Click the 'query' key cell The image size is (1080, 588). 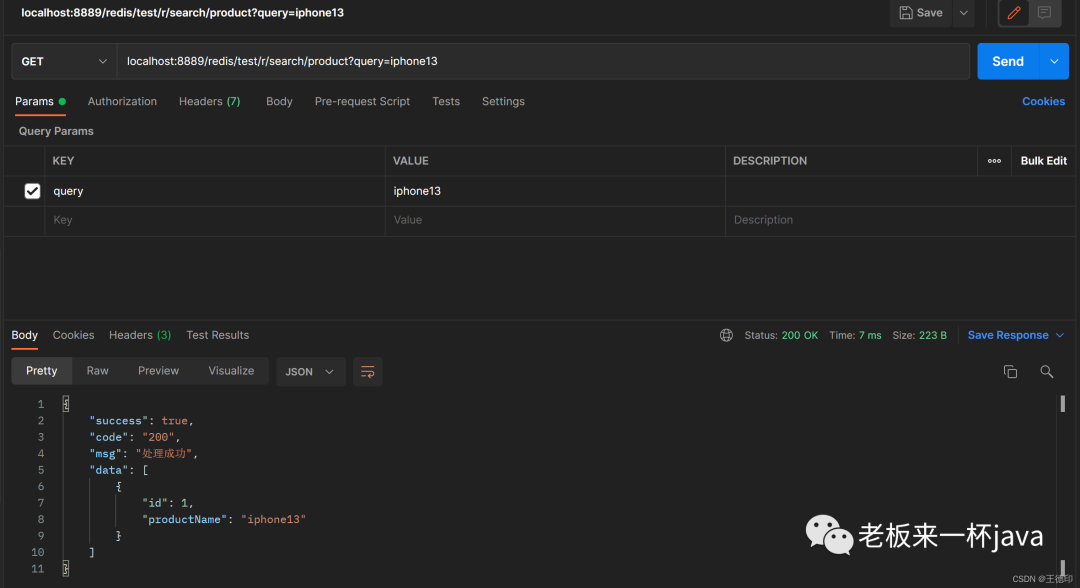click(x=215, y=191)
